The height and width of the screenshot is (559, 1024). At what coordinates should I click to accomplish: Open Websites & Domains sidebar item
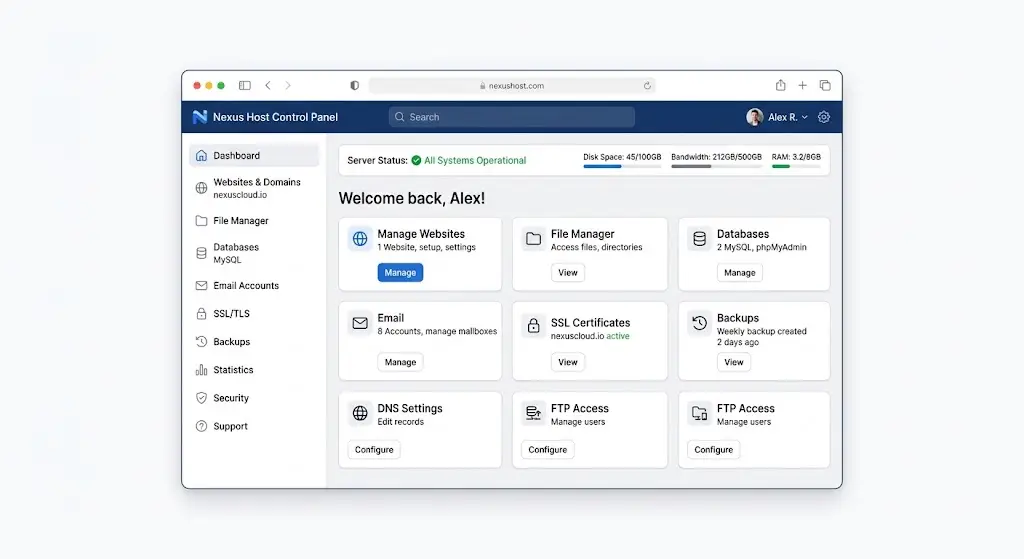[x=254, y=188]
